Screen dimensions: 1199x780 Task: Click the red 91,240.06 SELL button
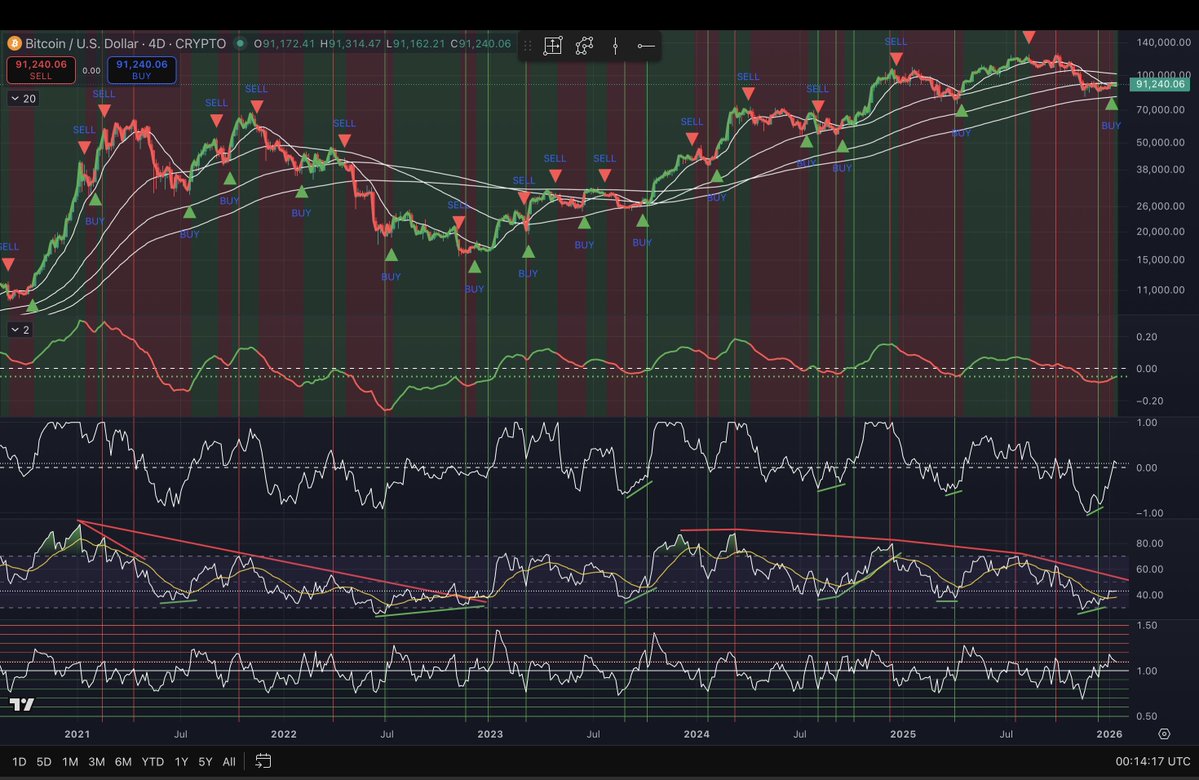(41, 70)
